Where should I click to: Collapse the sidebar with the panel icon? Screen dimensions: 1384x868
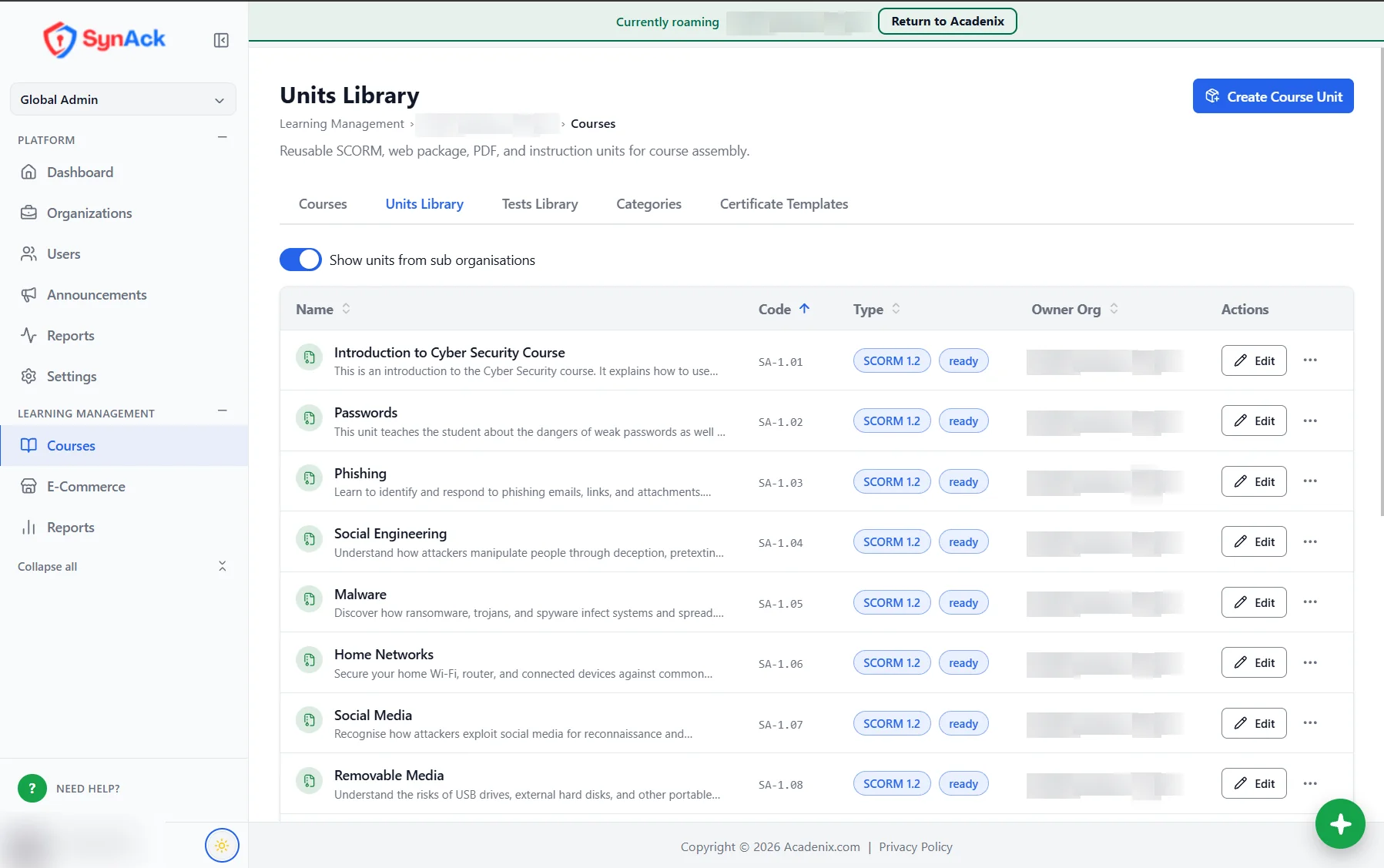(221, 40)
